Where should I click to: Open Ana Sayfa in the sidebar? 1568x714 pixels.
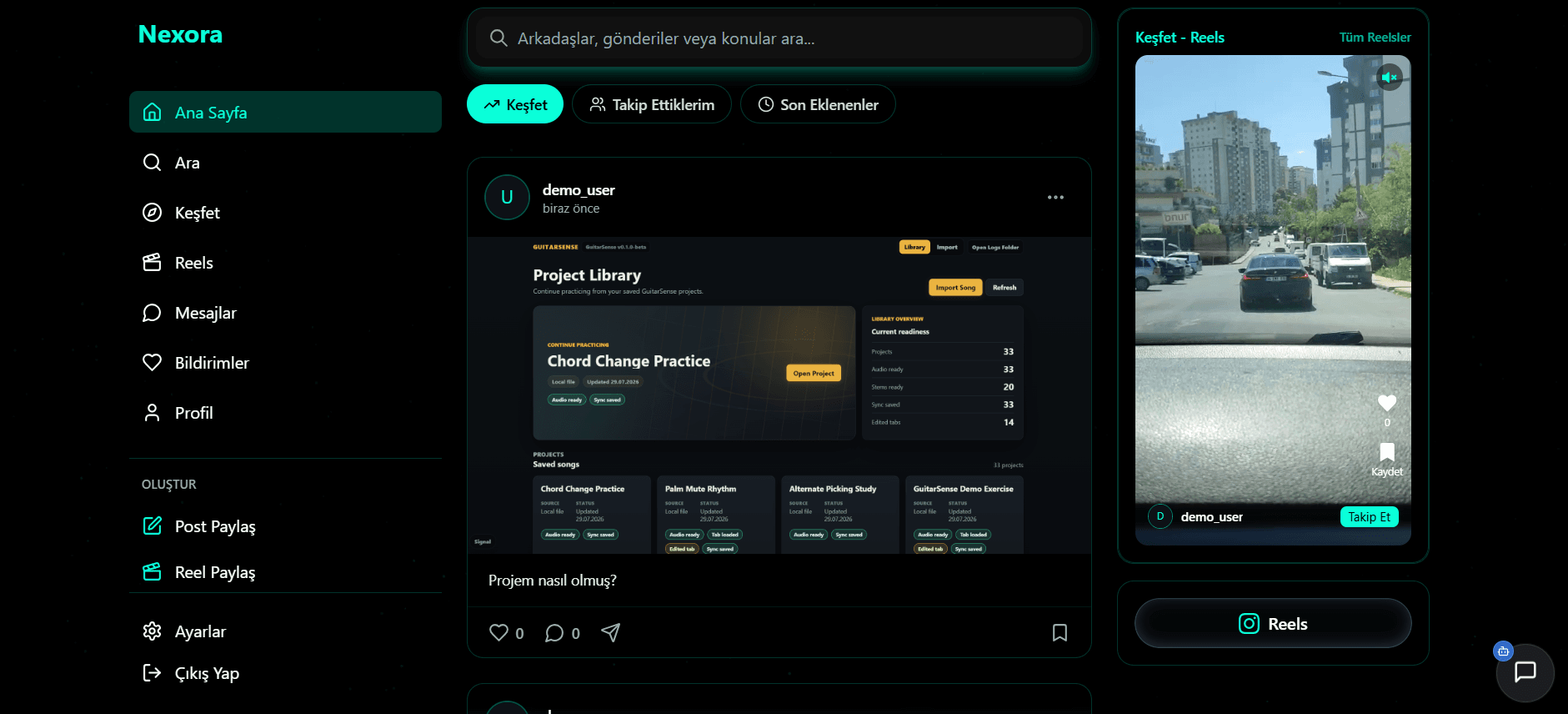point(285,112)
